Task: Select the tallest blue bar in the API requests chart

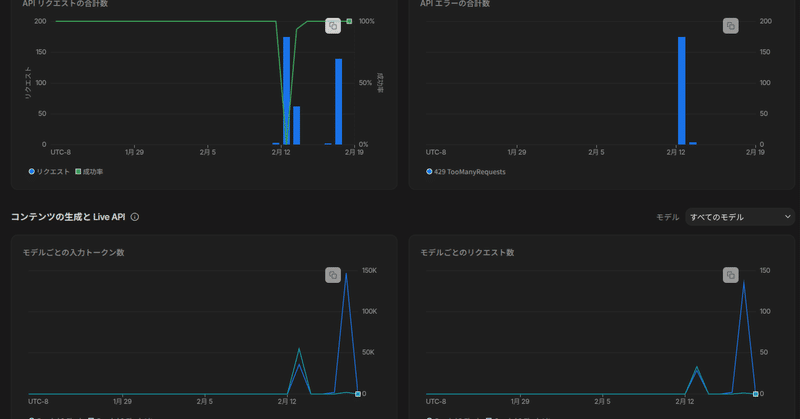Action: 286,91
